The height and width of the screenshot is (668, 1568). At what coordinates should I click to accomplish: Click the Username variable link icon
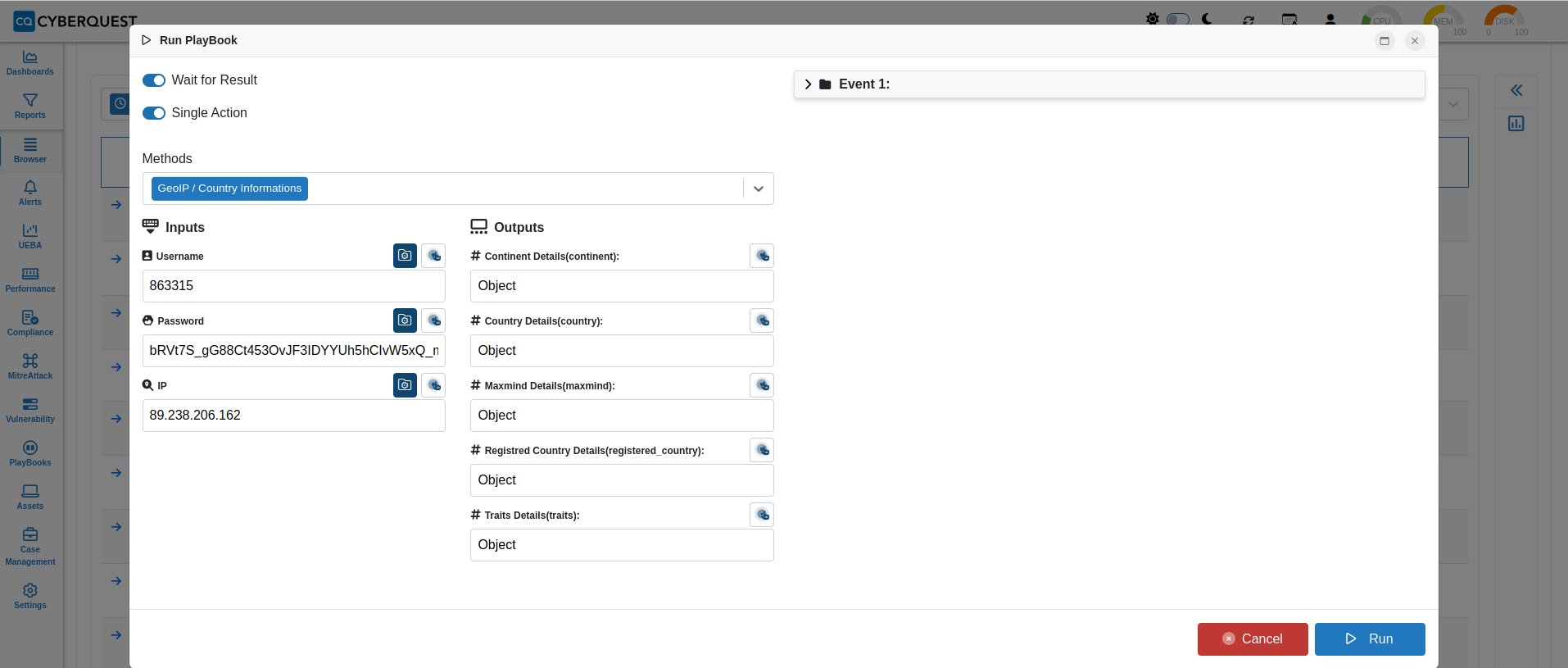(x=433, y=256)
